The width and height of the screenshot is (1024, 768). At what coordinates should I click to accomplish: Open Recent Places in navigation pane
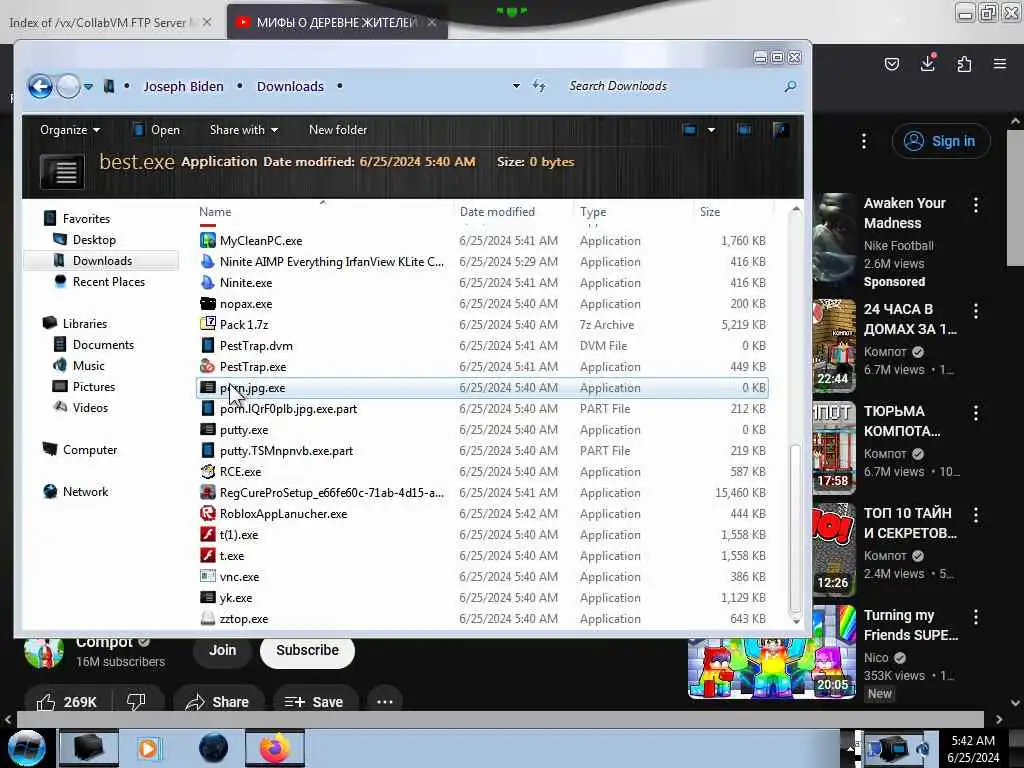[x=108, y=281]
